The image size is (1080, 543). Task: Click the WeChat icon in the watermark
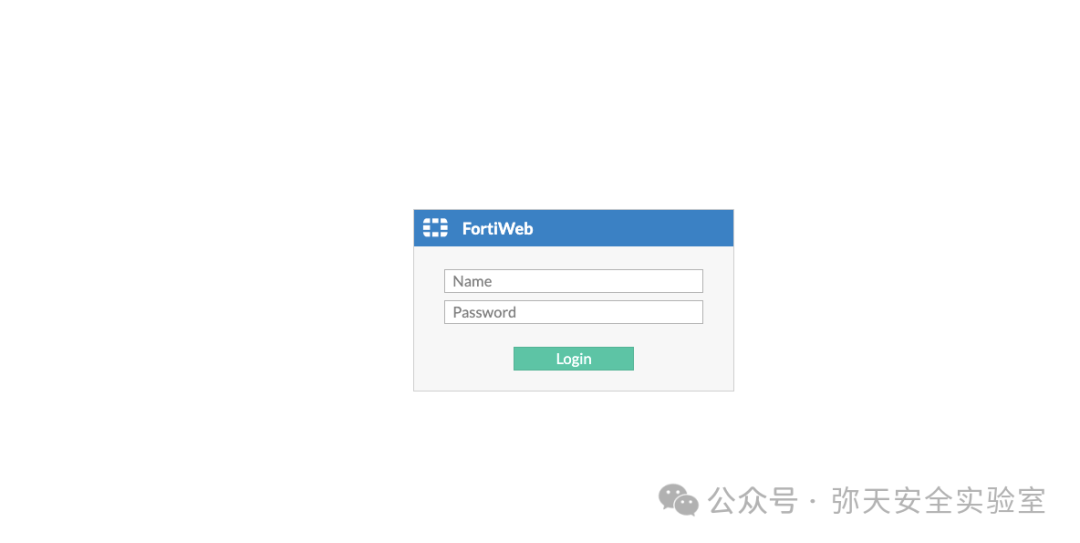[678, 500]
